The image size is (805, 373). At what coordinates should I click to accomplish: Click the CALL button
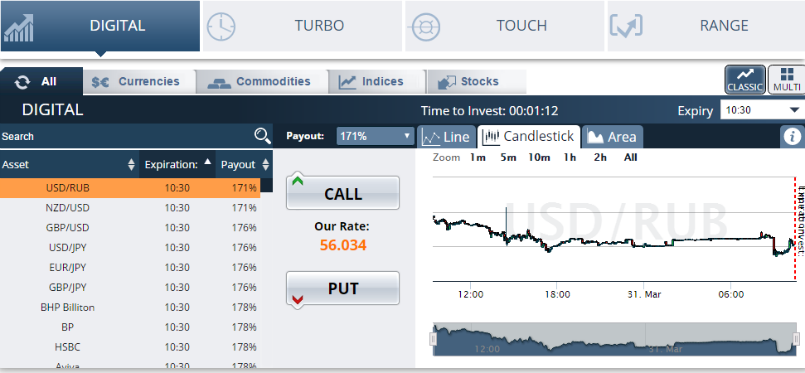(343, 193)
